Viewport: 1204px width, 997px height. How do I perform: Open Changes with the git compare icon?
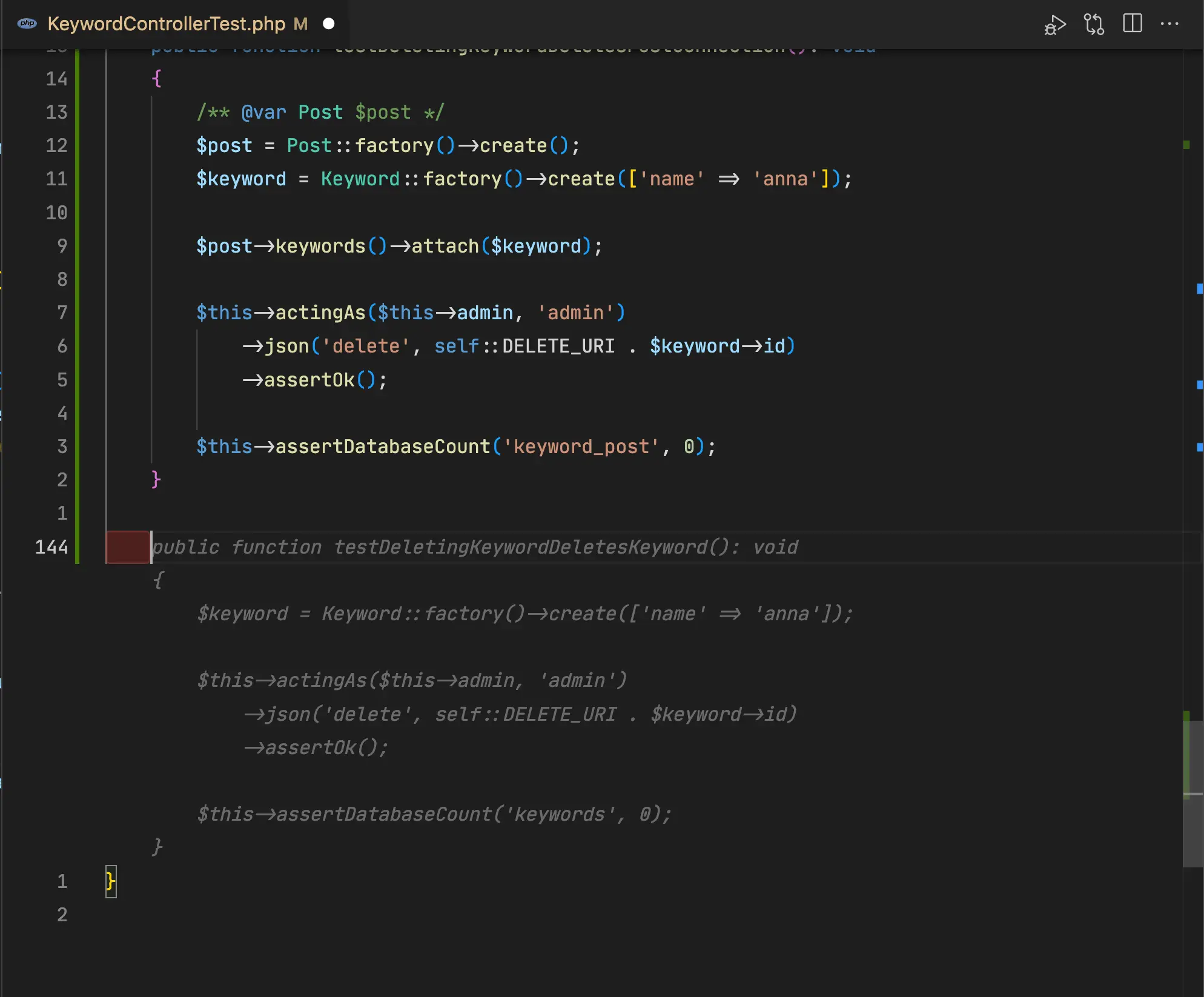point(1094,25)
